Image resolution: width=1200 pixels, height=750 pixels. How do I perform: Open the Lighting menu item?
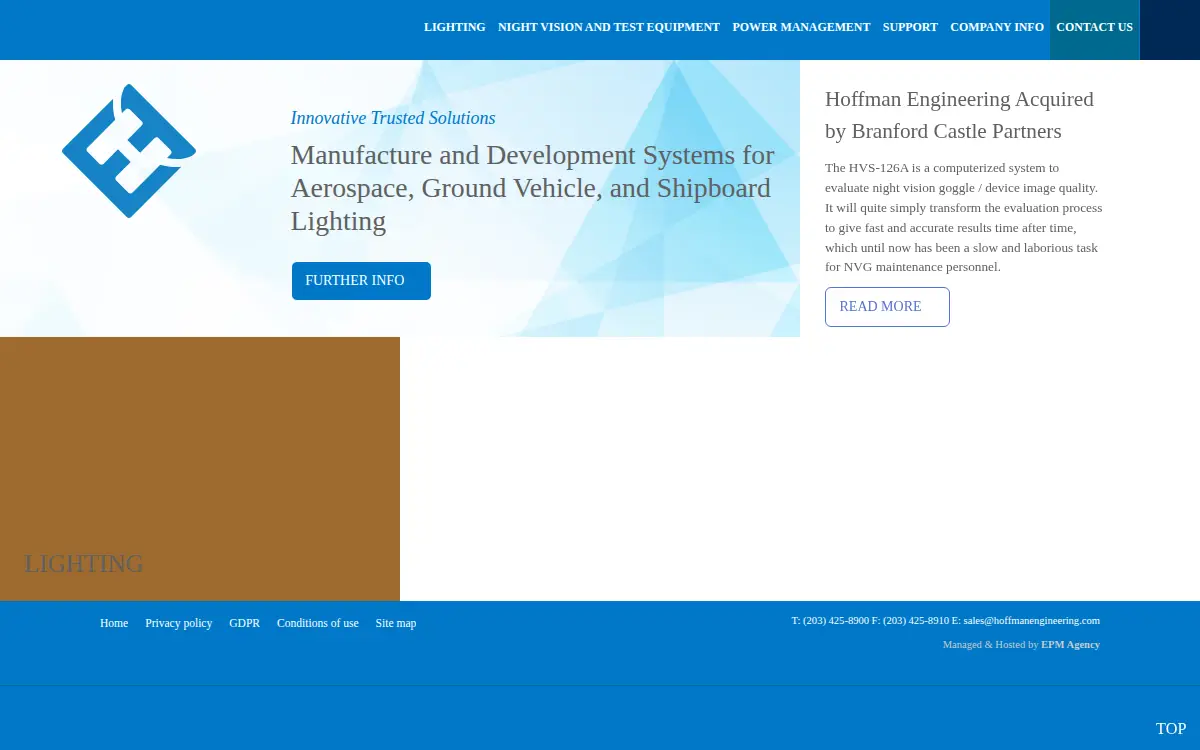(455, 27)
